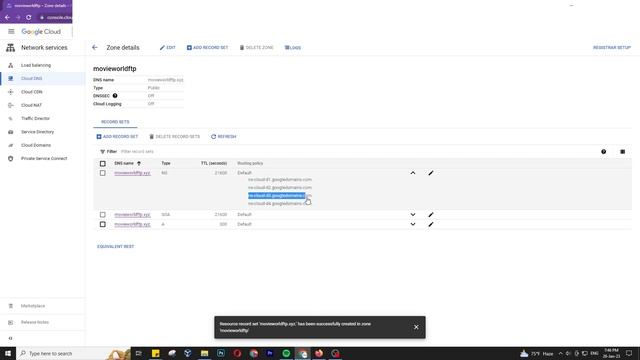Check the NS record row checkbox
The width and height of the screenshot is (640, 360).
coord(102,173)
